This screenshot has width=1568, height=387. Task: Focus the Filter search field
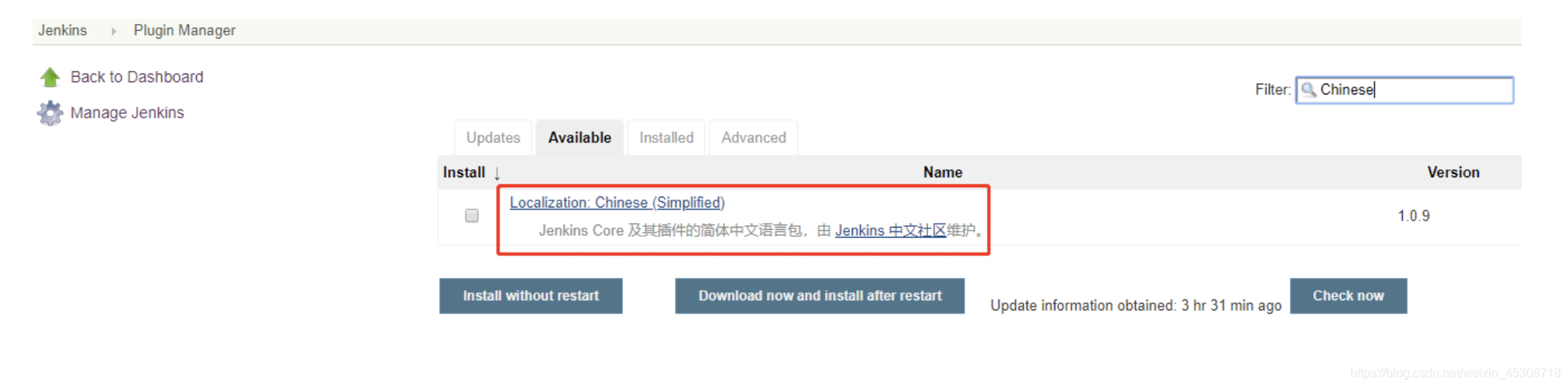(1405, 90)
